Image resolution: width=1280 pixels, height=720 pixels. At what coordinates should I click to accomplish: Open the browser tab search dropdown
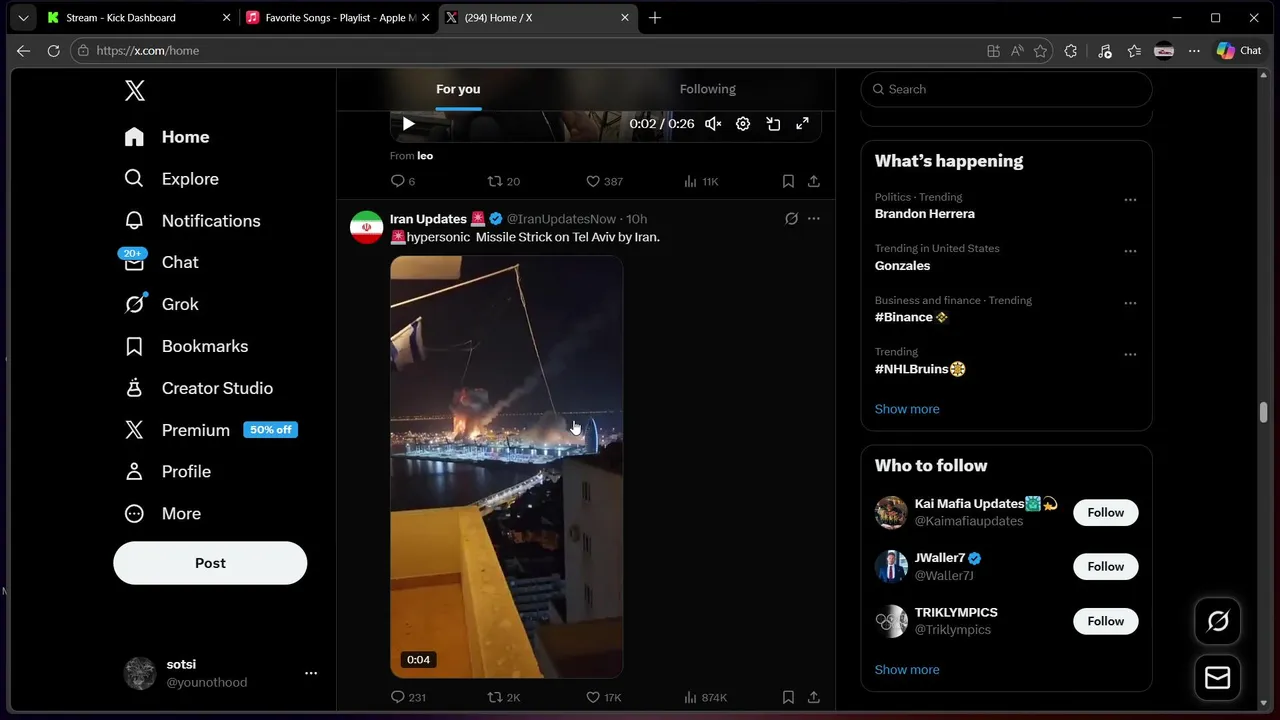(23, 18)
